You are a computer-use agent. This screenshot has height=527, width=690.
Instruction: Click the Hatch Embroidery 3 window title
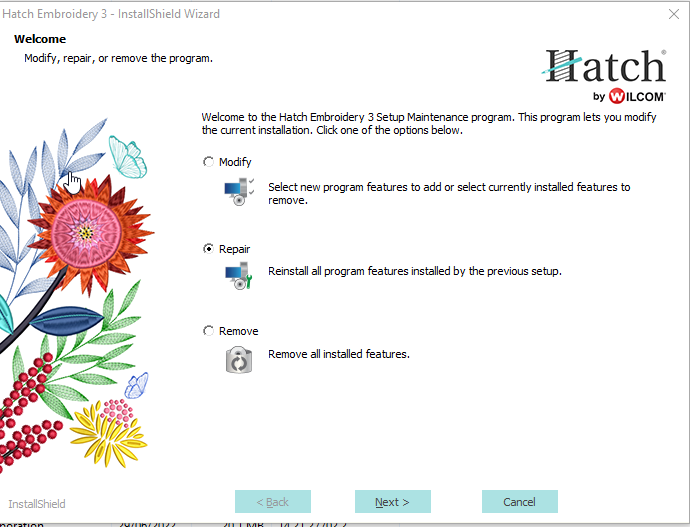111,14
